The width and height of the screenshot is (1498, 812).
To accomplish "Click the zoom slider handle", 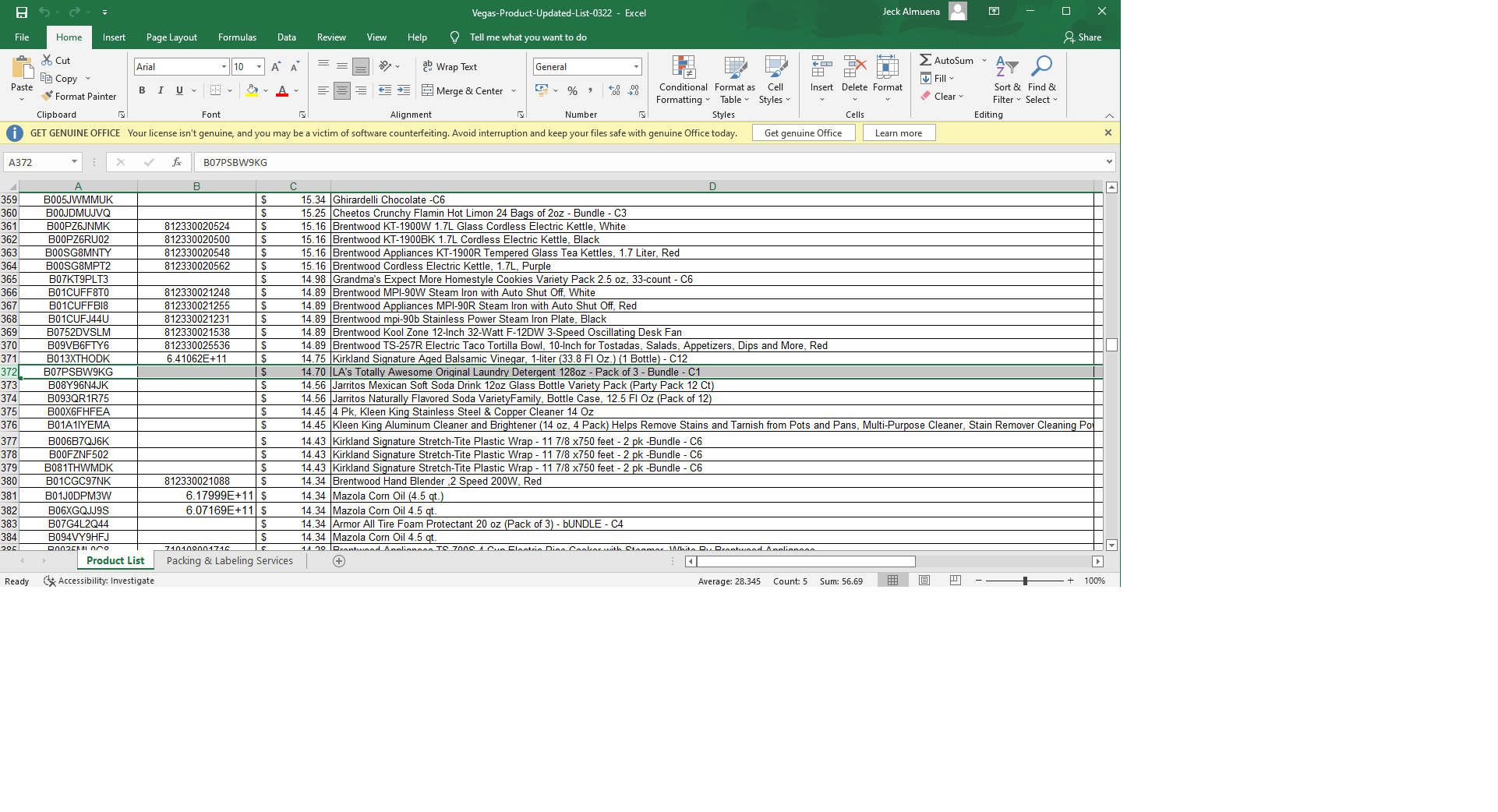I will click(x=1025, y=581).
